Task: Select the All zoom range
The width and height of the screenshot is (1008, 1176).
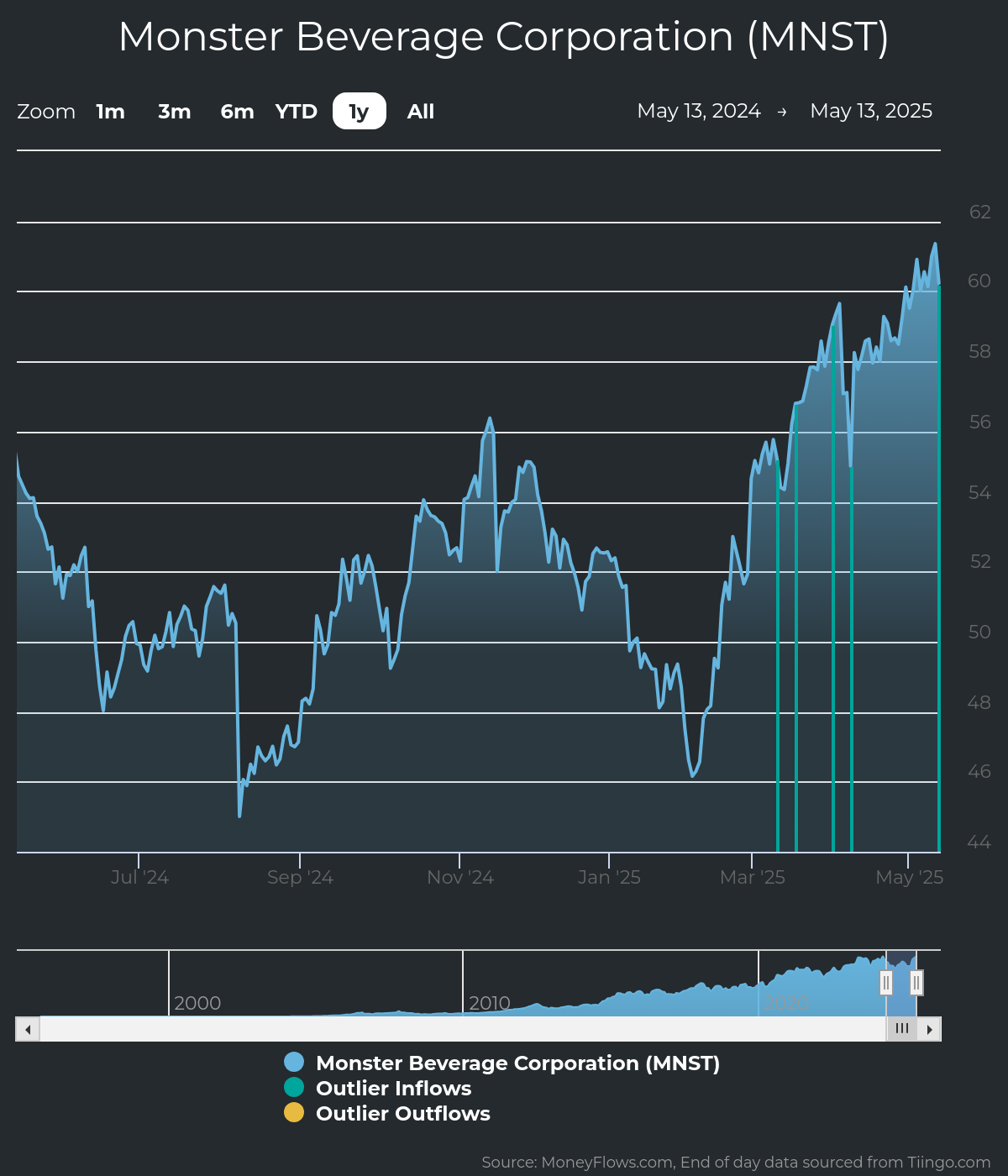Action: pyautogui.click(x=421, y=112)
